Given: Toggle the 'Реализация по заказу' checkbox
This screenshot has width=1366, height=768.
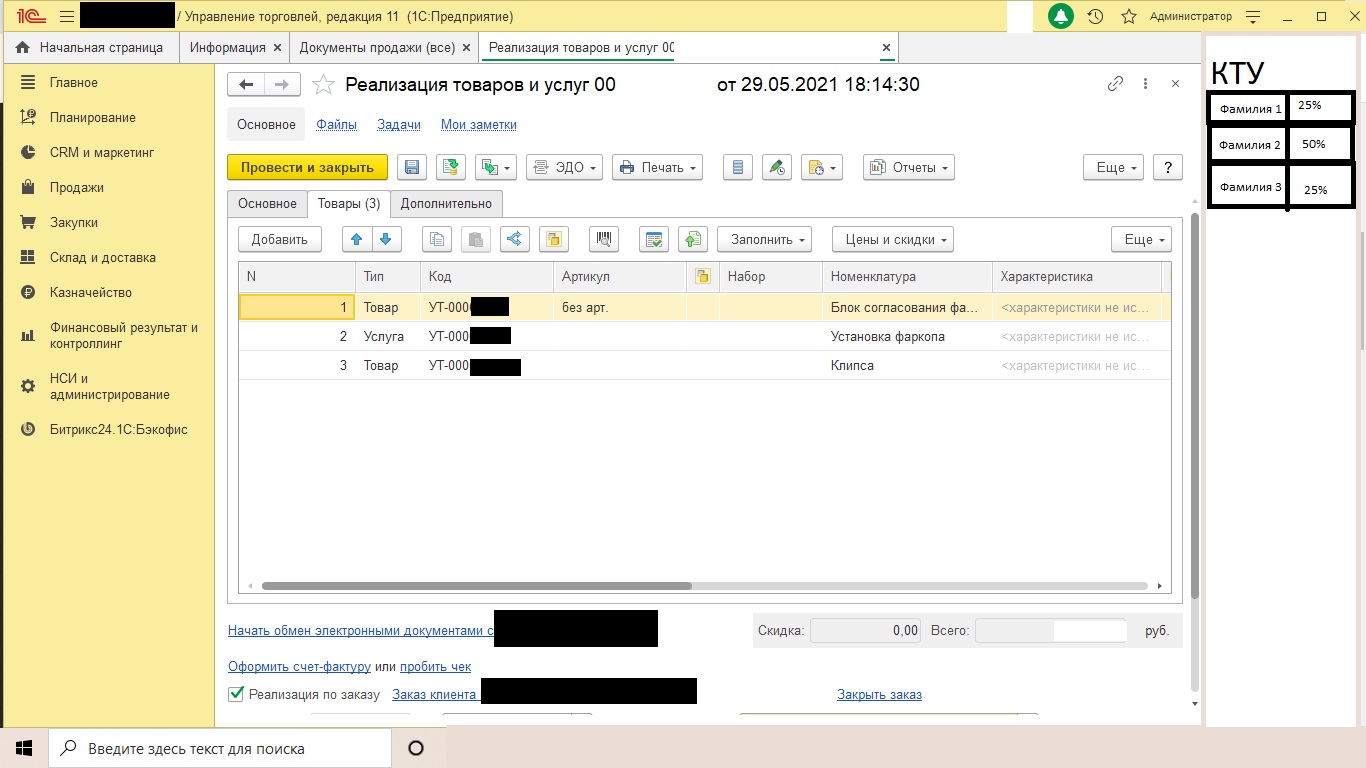Looking at the screenshot, I should point(237,694).
